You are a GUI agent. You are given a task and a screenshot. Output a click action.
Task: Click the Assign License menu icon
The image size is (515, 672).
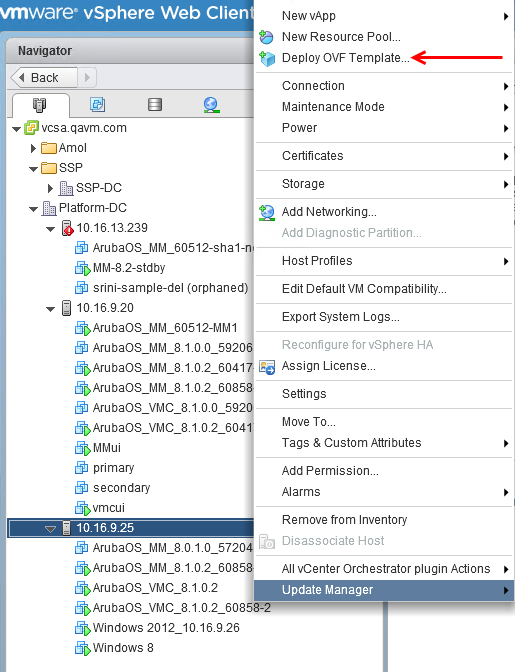click(x=267, y=367)
